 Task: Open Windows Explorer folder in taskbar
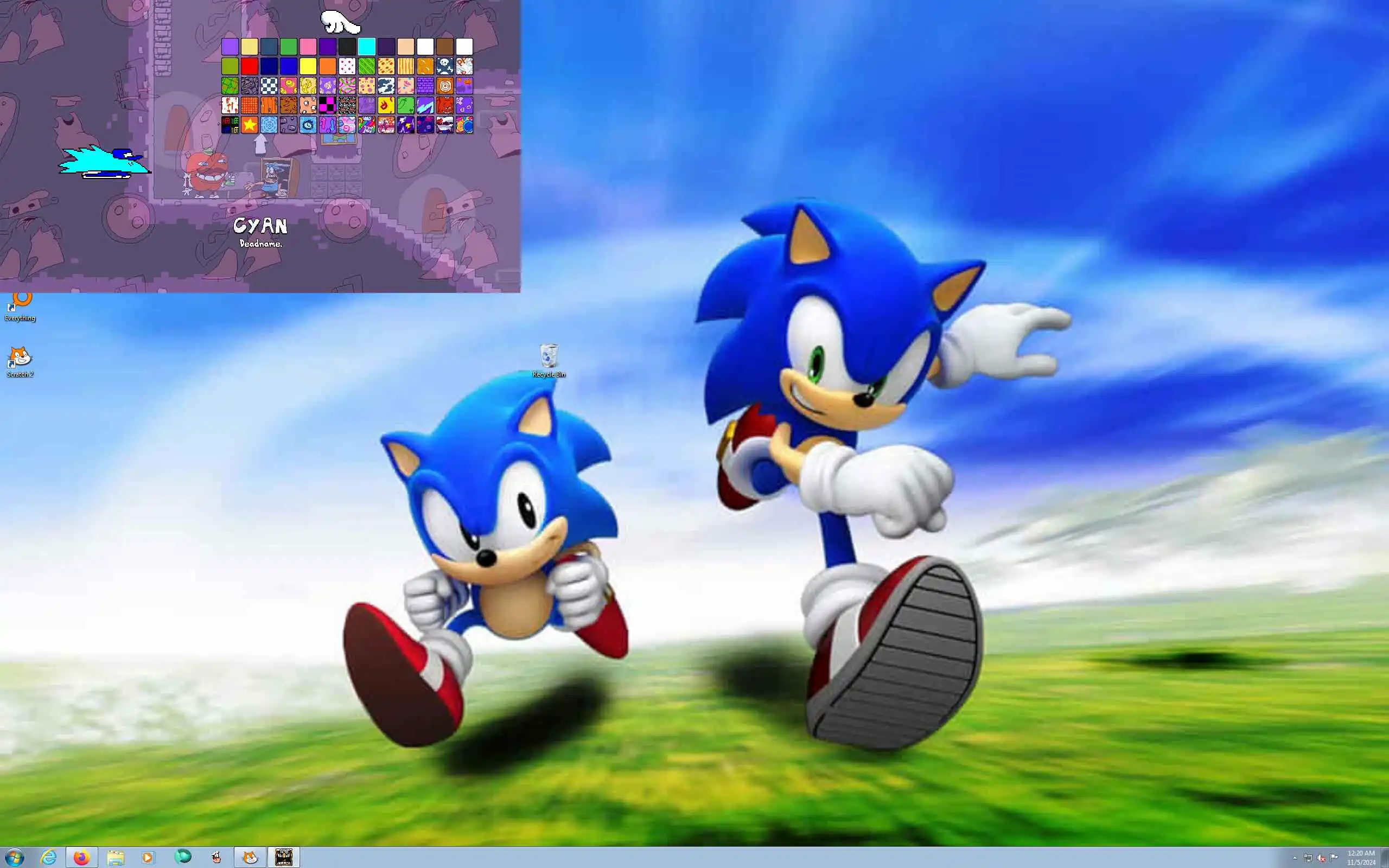[x=115, y=857]
